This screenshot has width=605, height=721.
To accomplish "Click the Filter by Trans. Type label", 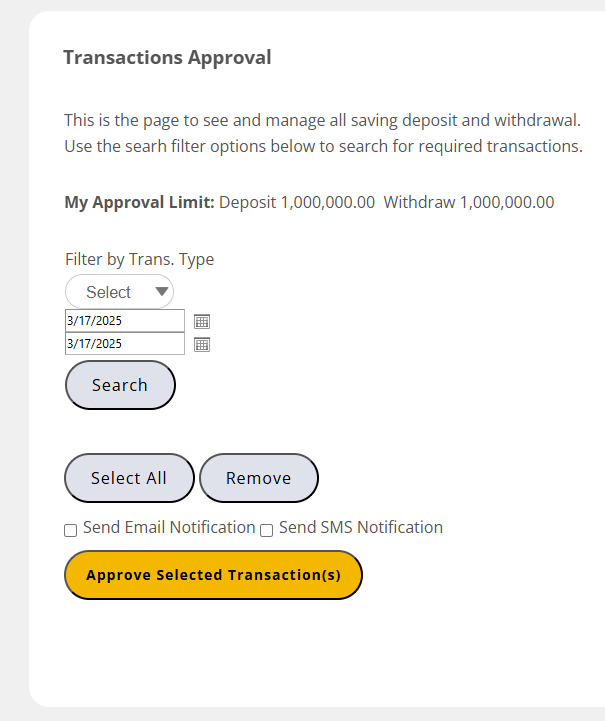I will point(139,259).
